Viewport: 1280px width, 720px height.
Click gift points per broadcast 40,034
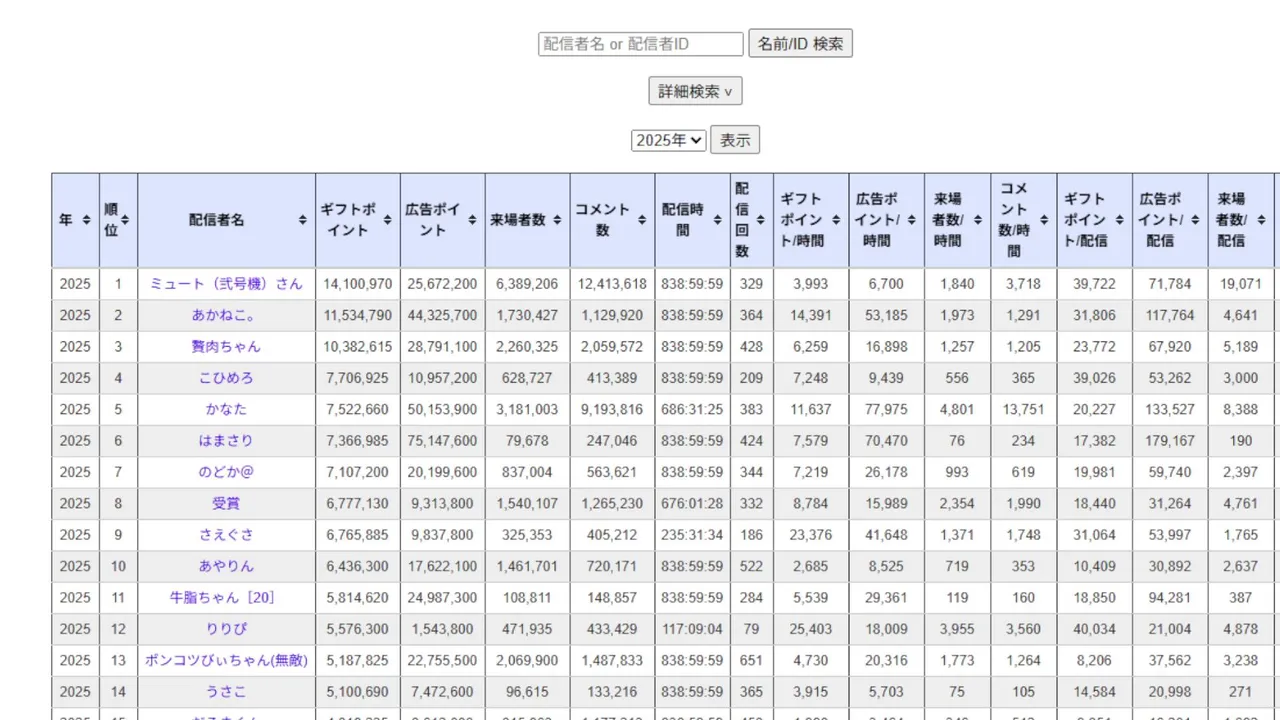pyautogui.click(x=1095, y=629)
